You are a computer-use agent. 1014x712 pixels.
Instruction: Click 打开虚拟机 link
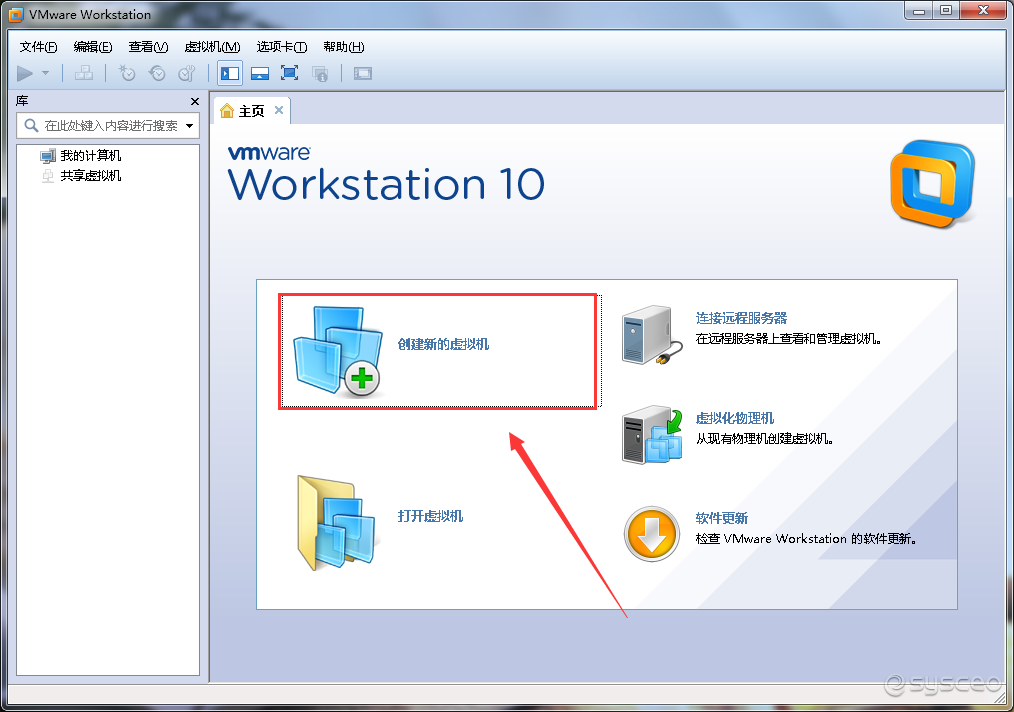tap(430, 516)
